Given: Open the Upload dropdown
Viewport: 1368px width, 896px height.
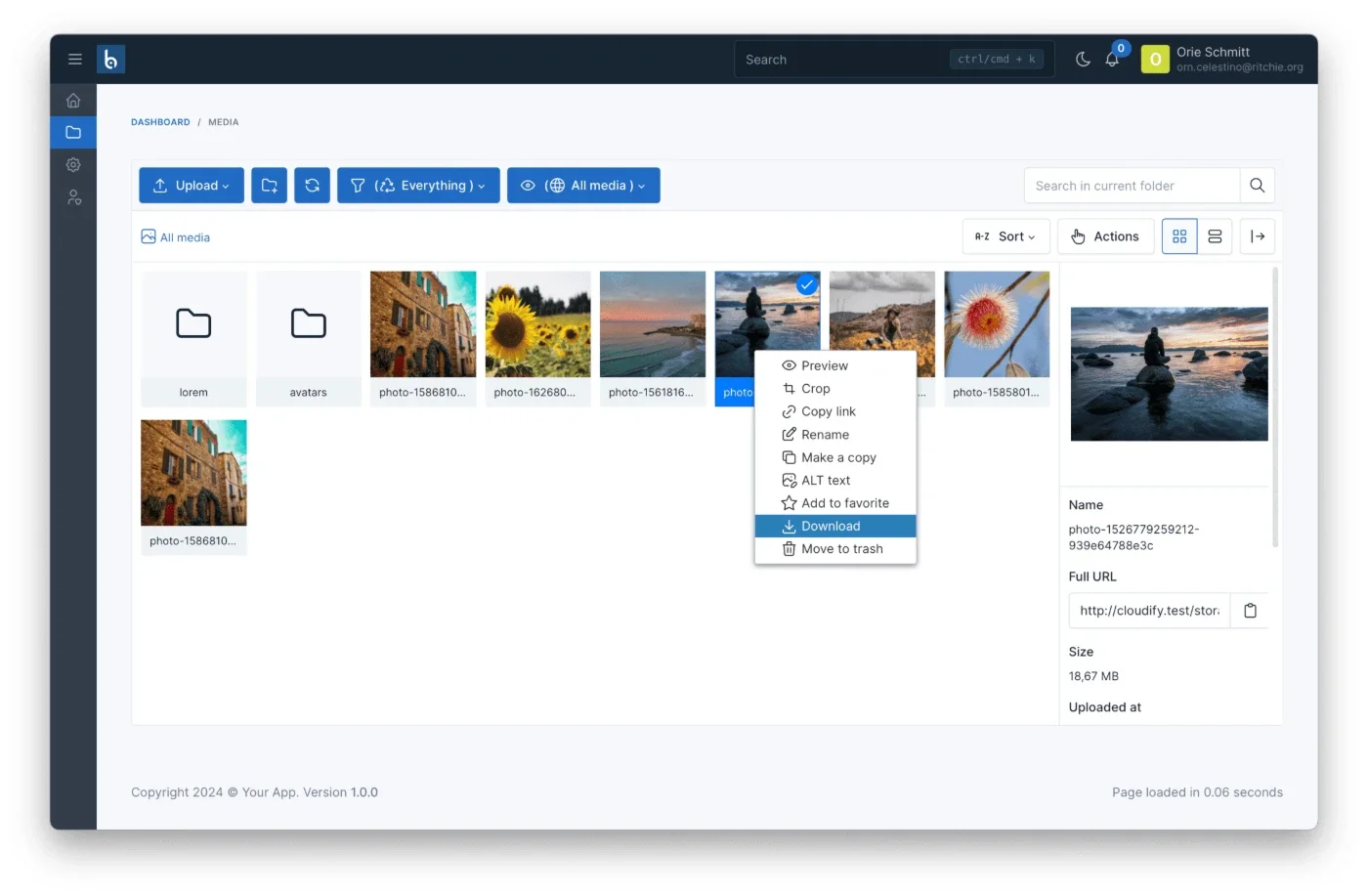Looking at the screenshot, I should [192, 186].
